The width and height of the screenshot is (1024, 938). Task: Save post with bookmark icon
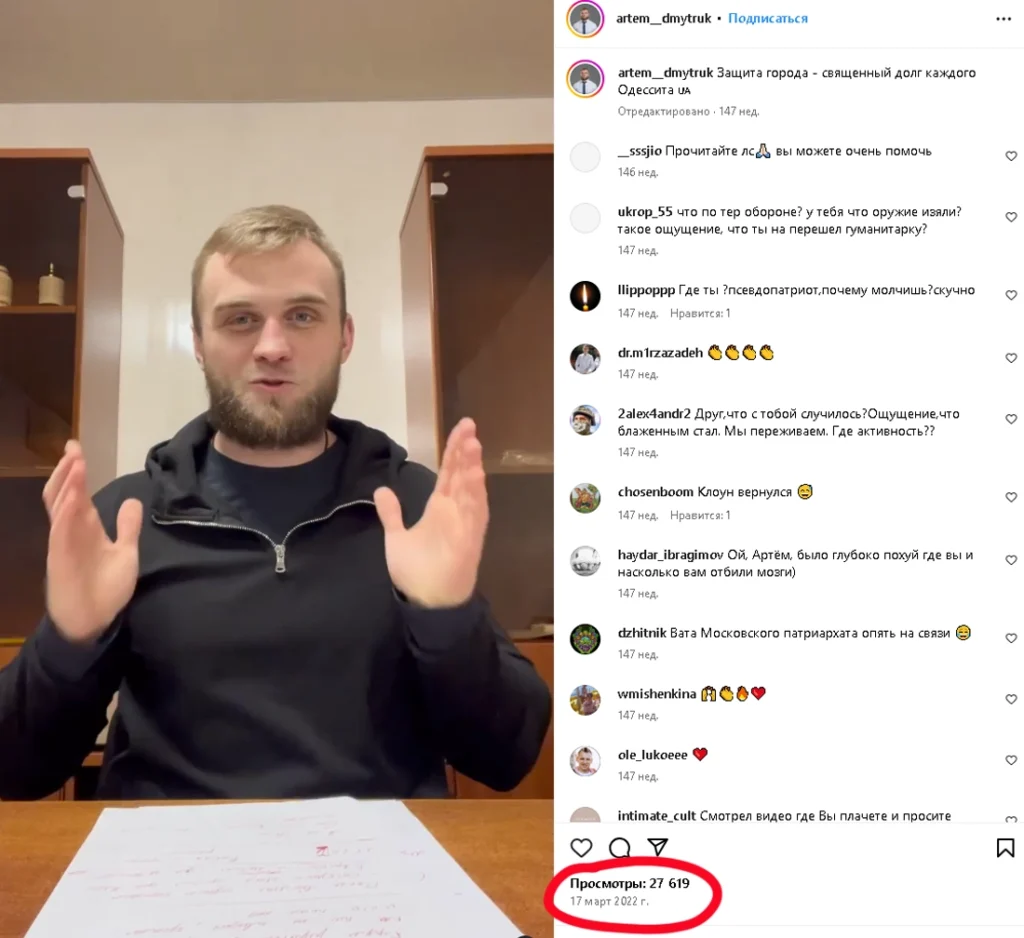[1005, 848]
